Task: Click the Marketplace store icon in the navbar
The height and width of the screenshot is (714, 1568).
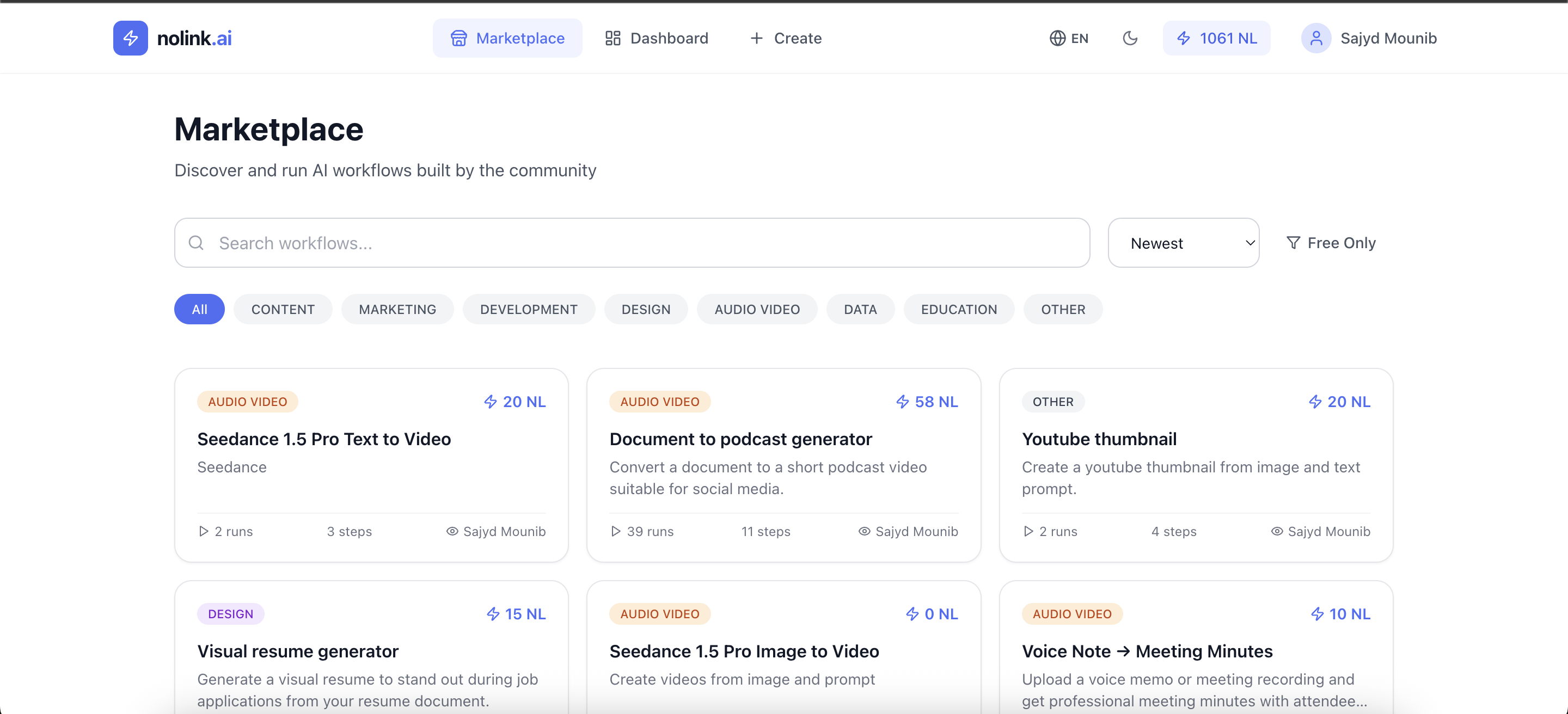Action: [458, 38]
